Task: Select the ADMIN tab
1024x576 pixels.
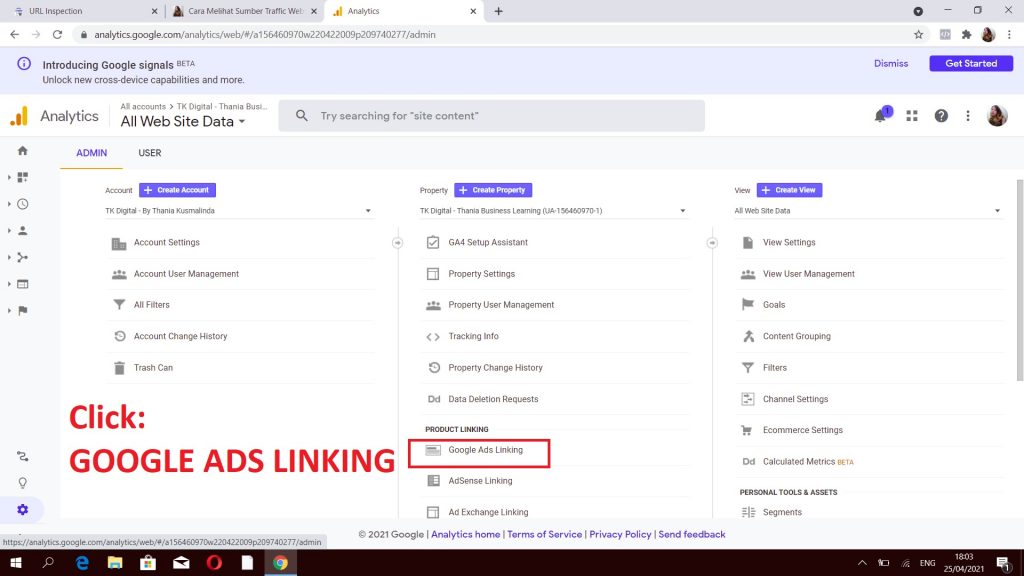Action: click(91, 153)
